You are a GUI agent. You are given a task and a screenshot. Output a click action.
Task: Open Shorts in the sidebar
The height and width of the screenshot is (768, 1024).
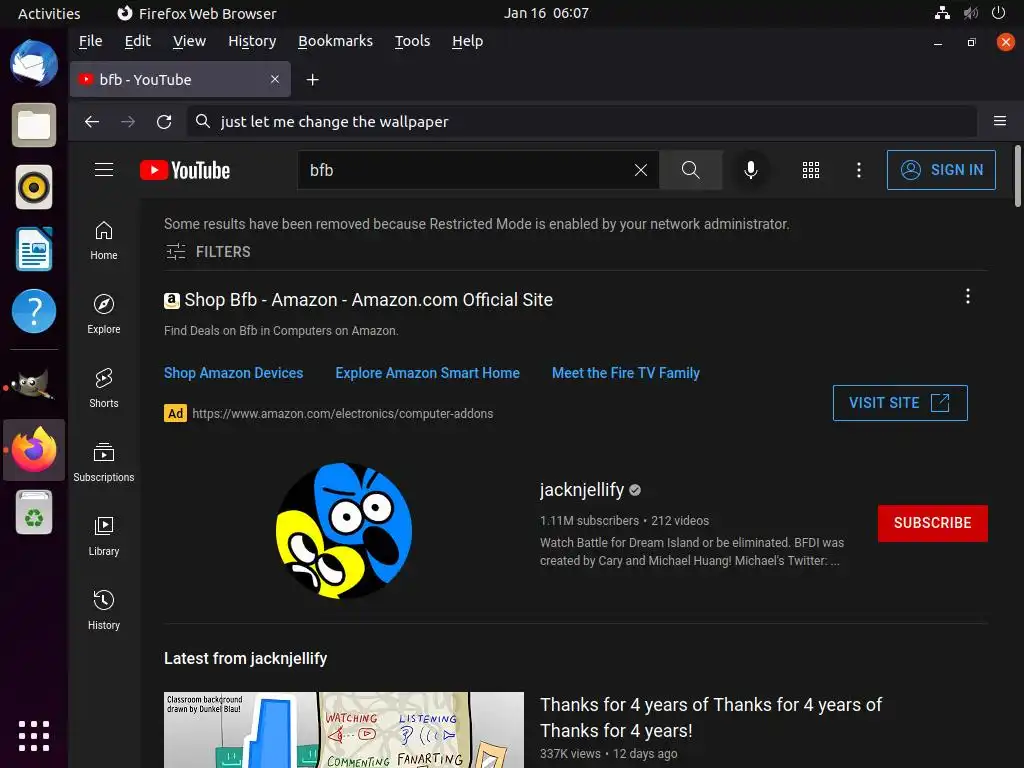click(104, 389)
